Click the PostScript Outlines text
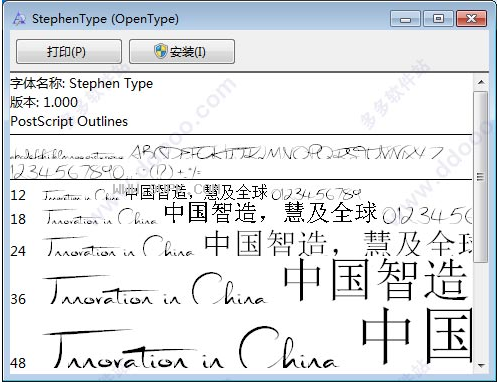 pyautogui.click(x=69, y=121)
